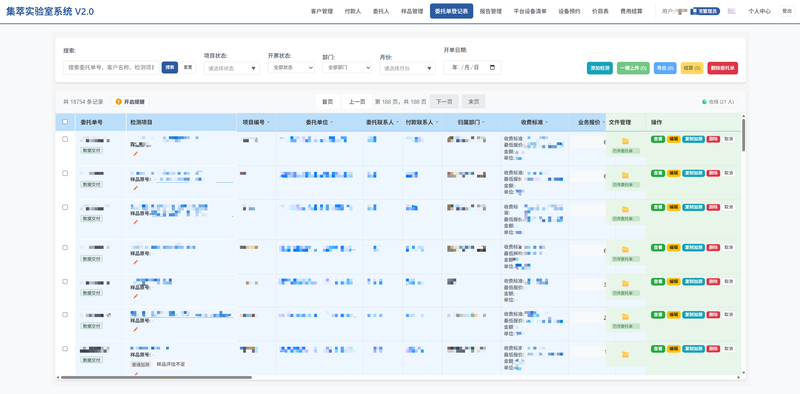Click the 收费标准 column header

(535, 122)
